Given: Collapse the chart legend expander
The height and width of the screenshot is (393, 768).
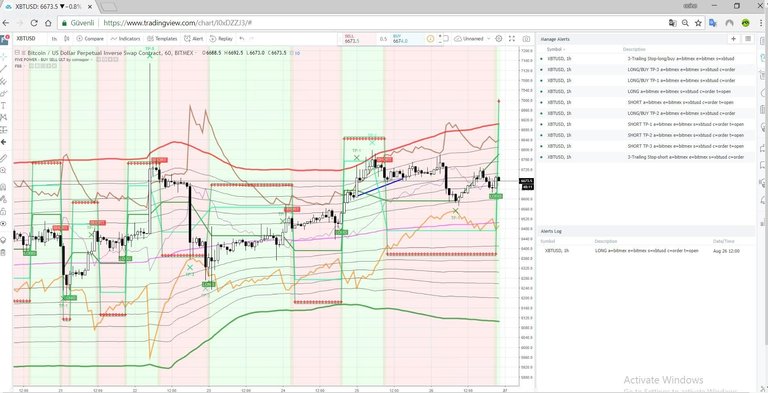Looking at the screenshot, I should (x=17, y=52).
